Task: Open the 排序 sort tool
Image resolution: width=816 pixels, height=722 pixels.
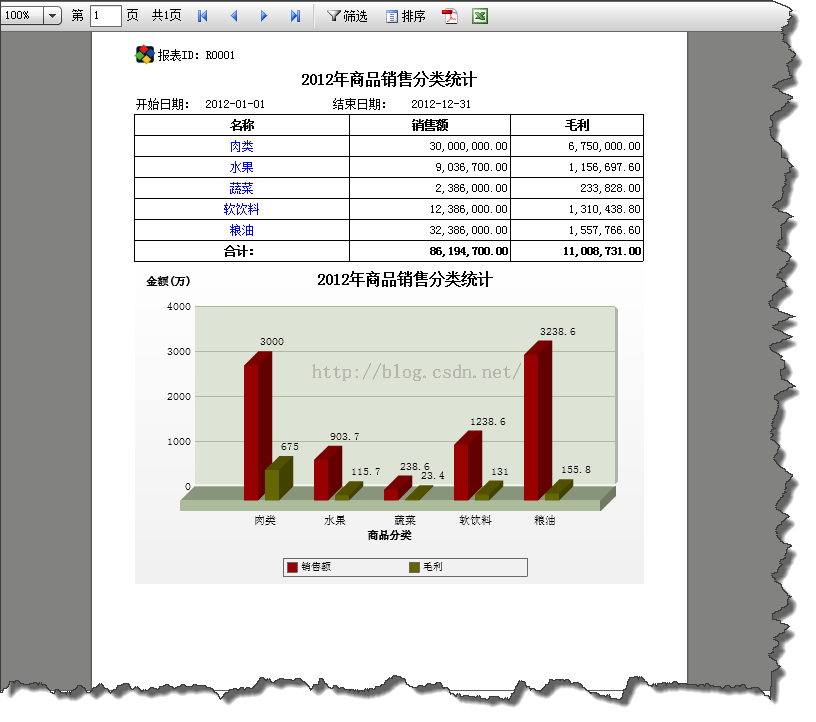Action: point(405,16)
